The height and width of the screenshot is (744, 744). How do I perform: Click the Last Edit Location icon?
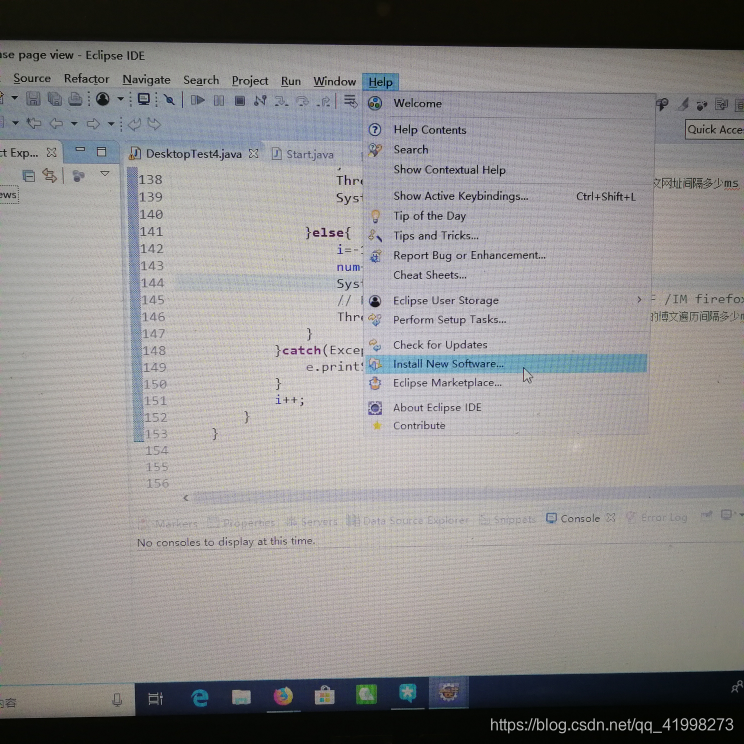[x=33, y=123]
